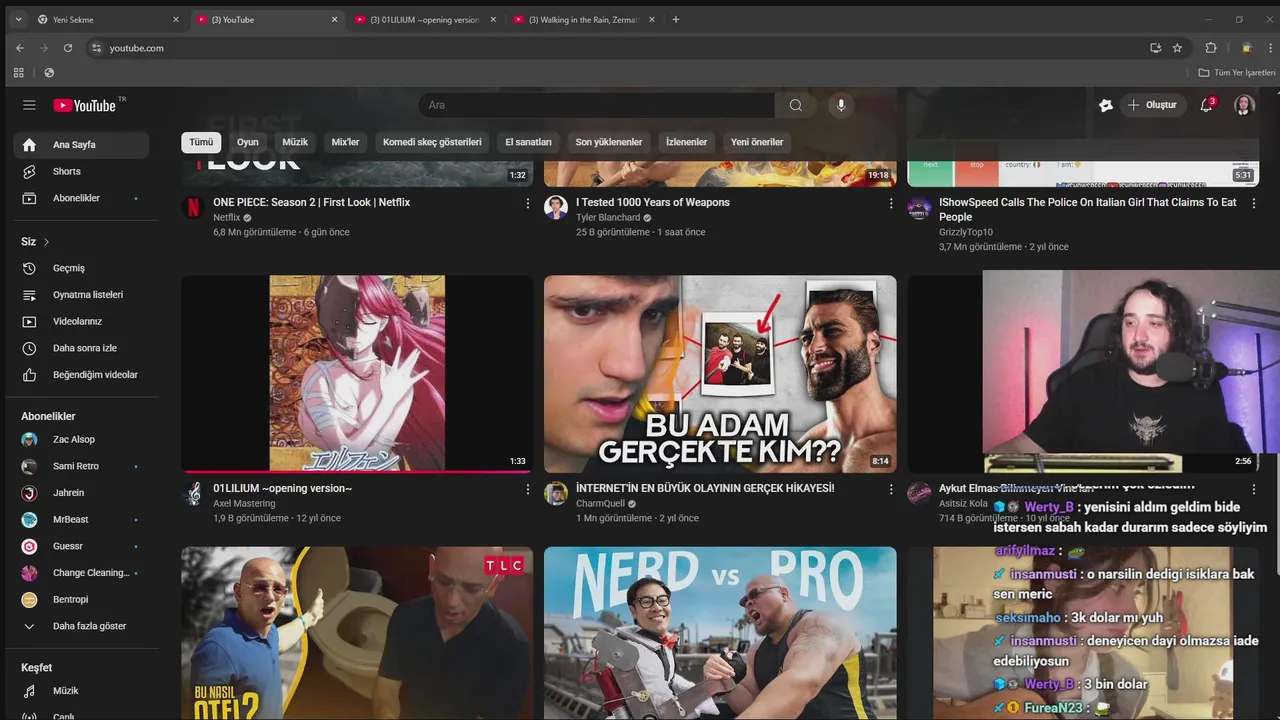Open Ana Sayfa in sidebar
Screen dimensions: 1280x720
81,145
